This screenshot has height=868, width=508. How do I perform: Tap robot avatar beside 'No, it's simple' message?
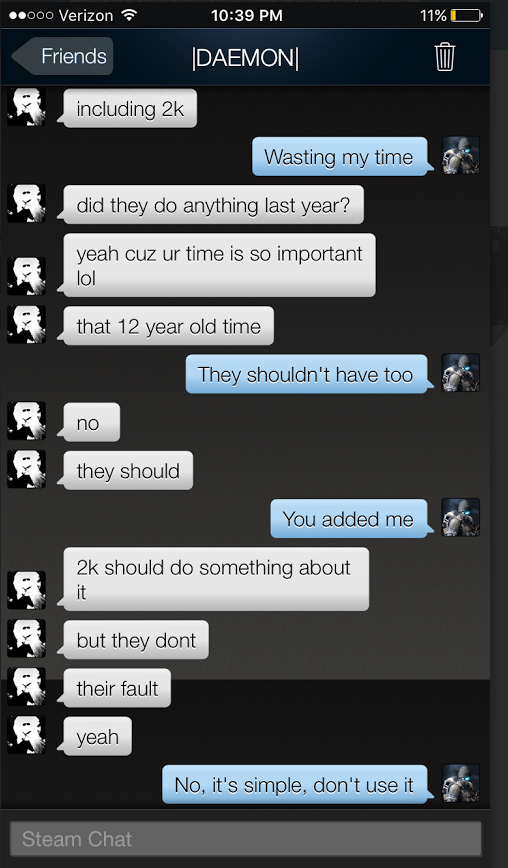pos(461,783)
